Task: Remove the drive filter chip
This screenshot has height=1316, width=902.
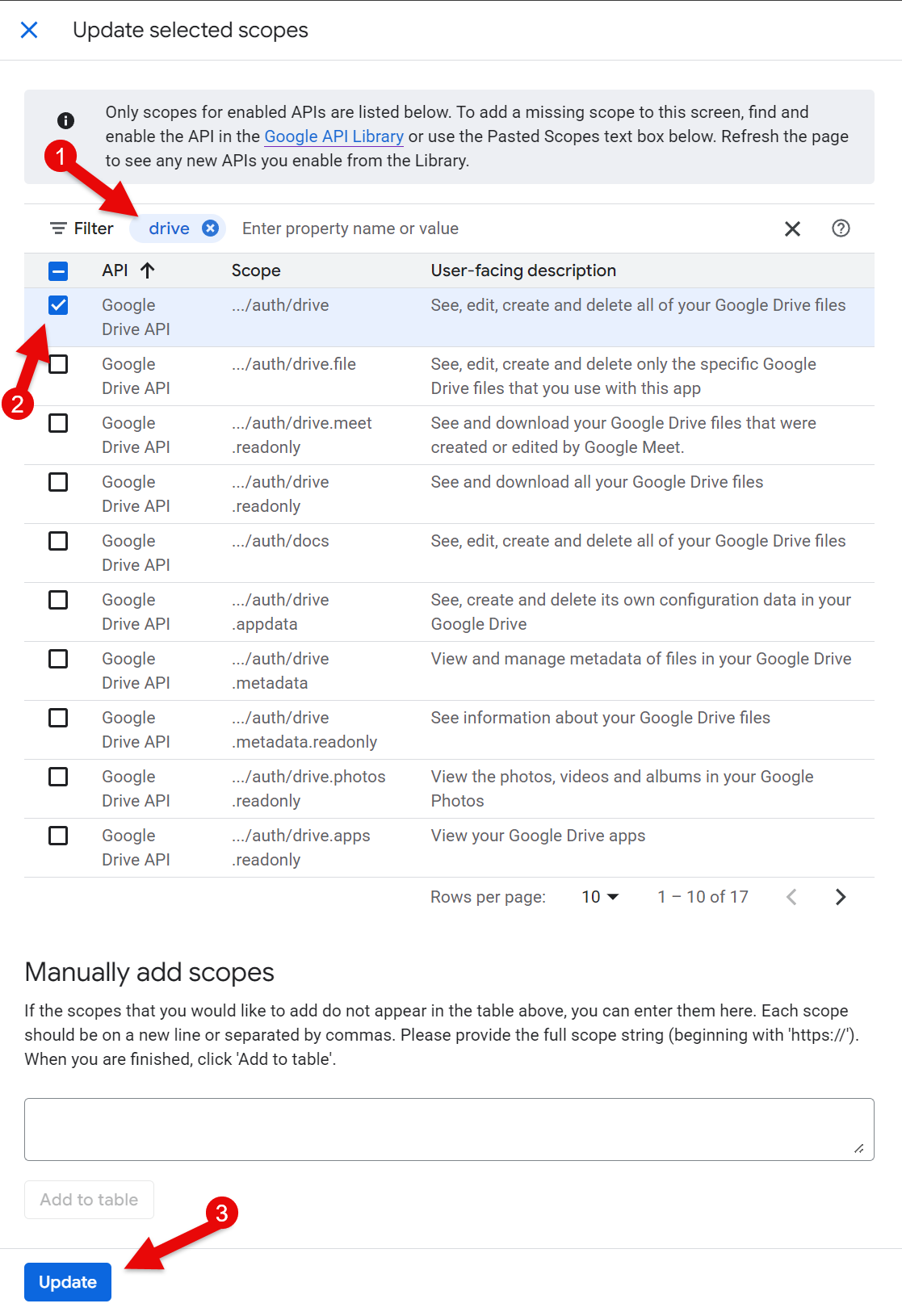Action: tap(210, 228)
